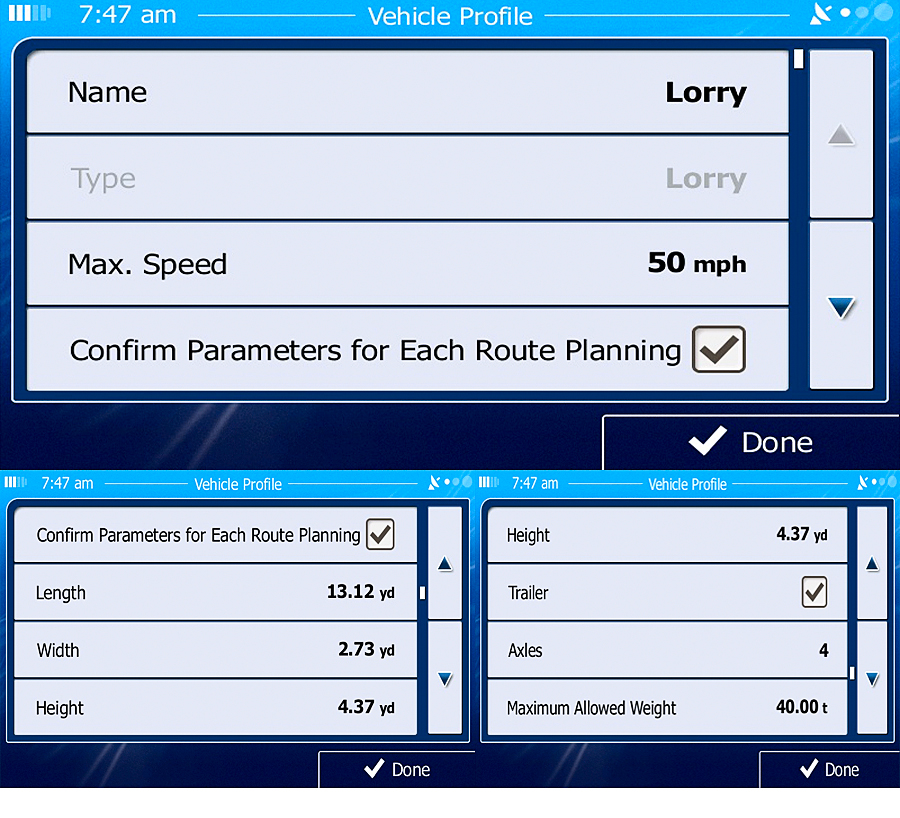The height and width of the screenshot is (818, 900).
Task: Tap the Done button in the bottom-left panel
Action: tap(397, 769)
